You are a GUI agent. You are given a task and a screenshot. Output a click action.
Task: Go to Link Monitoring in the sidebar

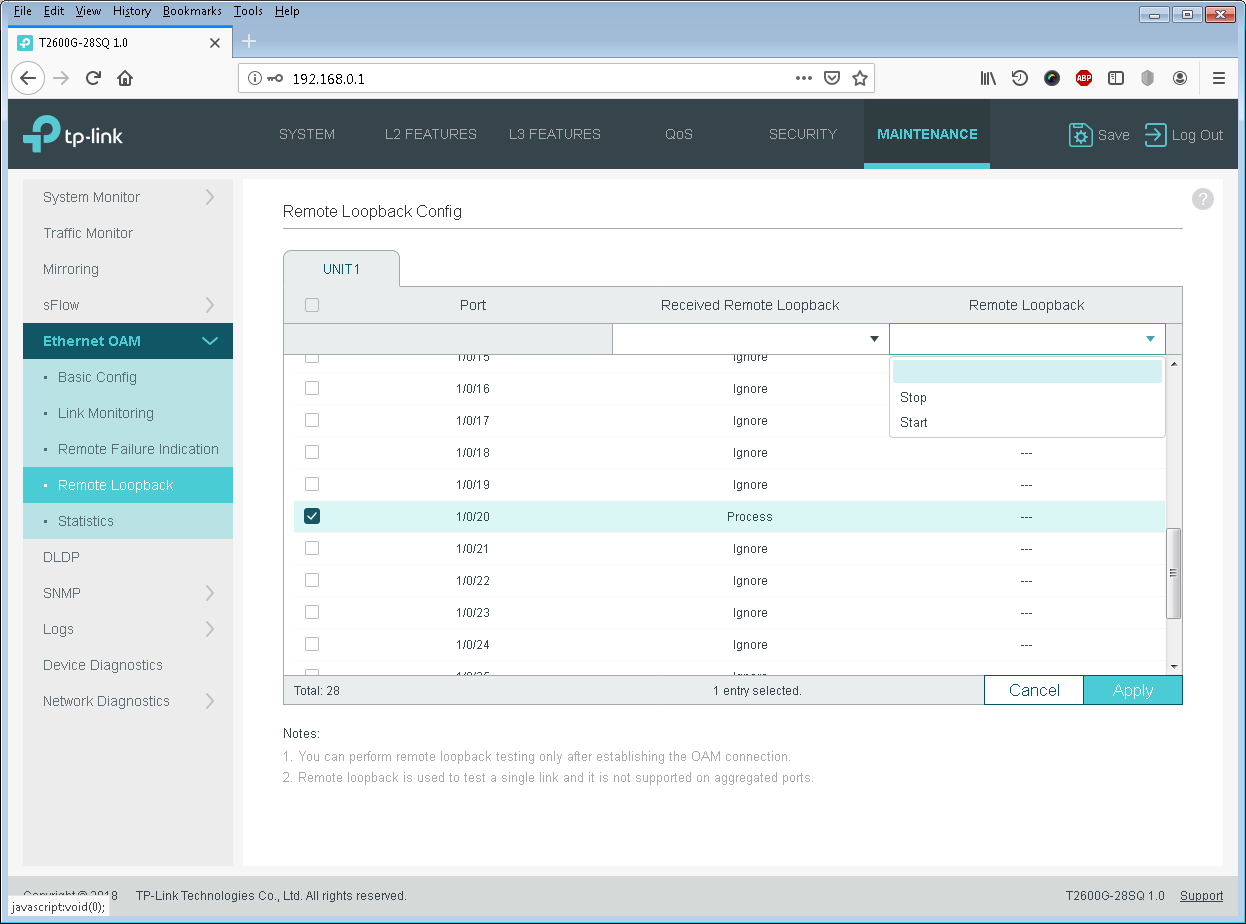click(x=106, y=413)
